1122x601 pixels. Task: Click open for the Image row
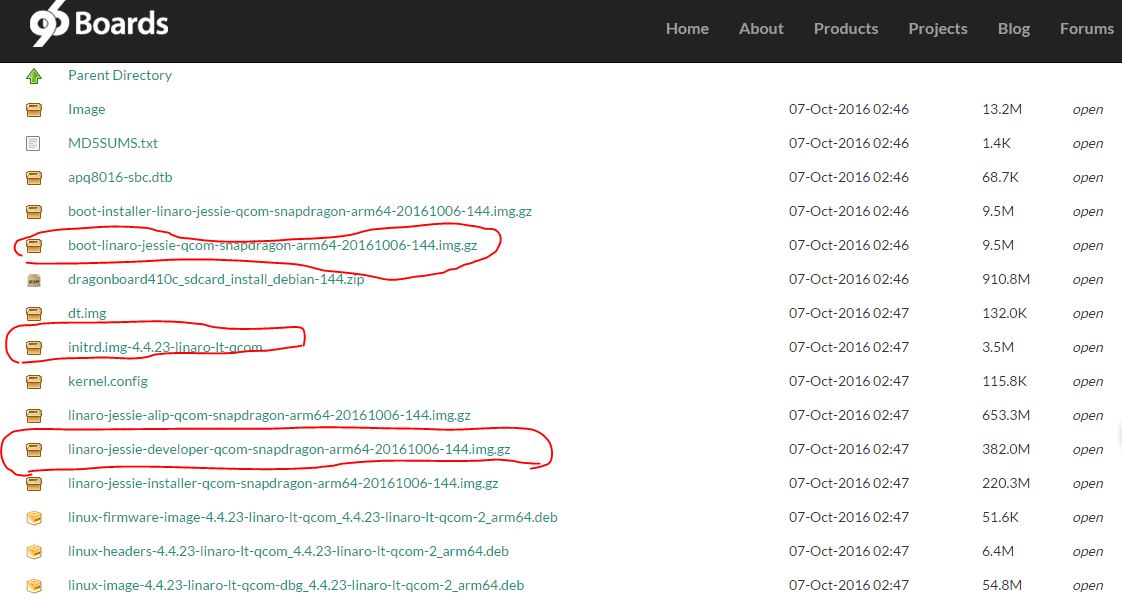[1088, 109]
